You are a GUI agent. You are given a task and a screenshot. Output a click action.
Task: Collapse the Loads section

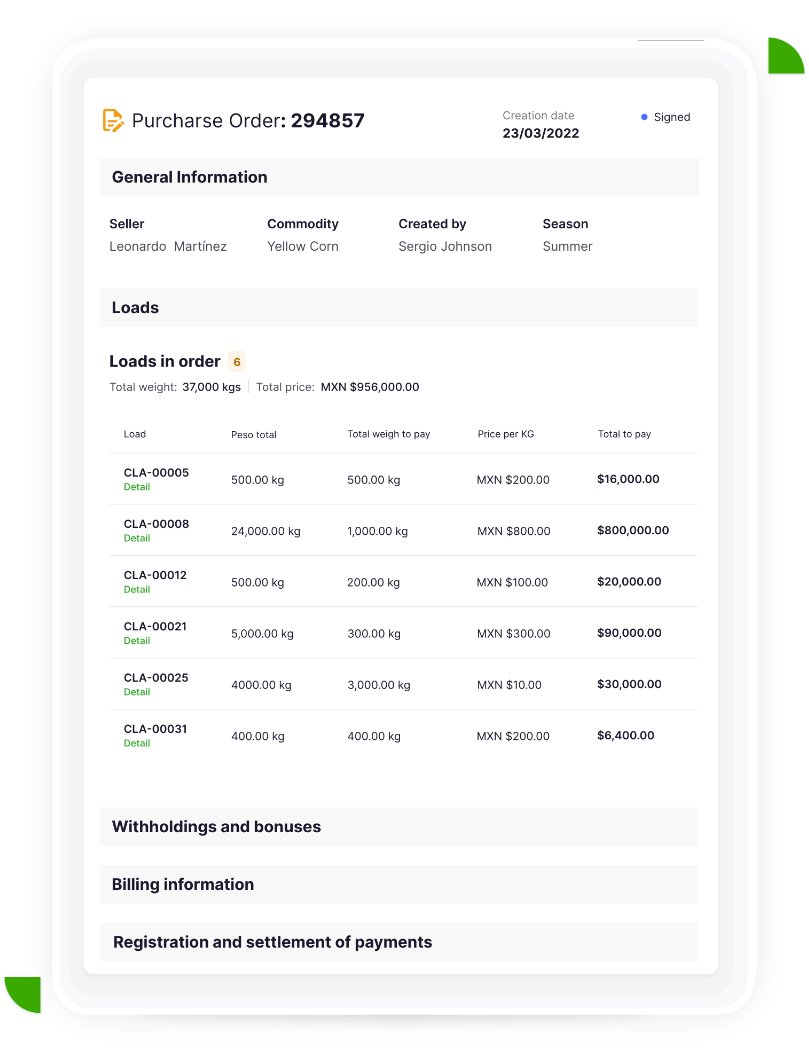[135, 307]
